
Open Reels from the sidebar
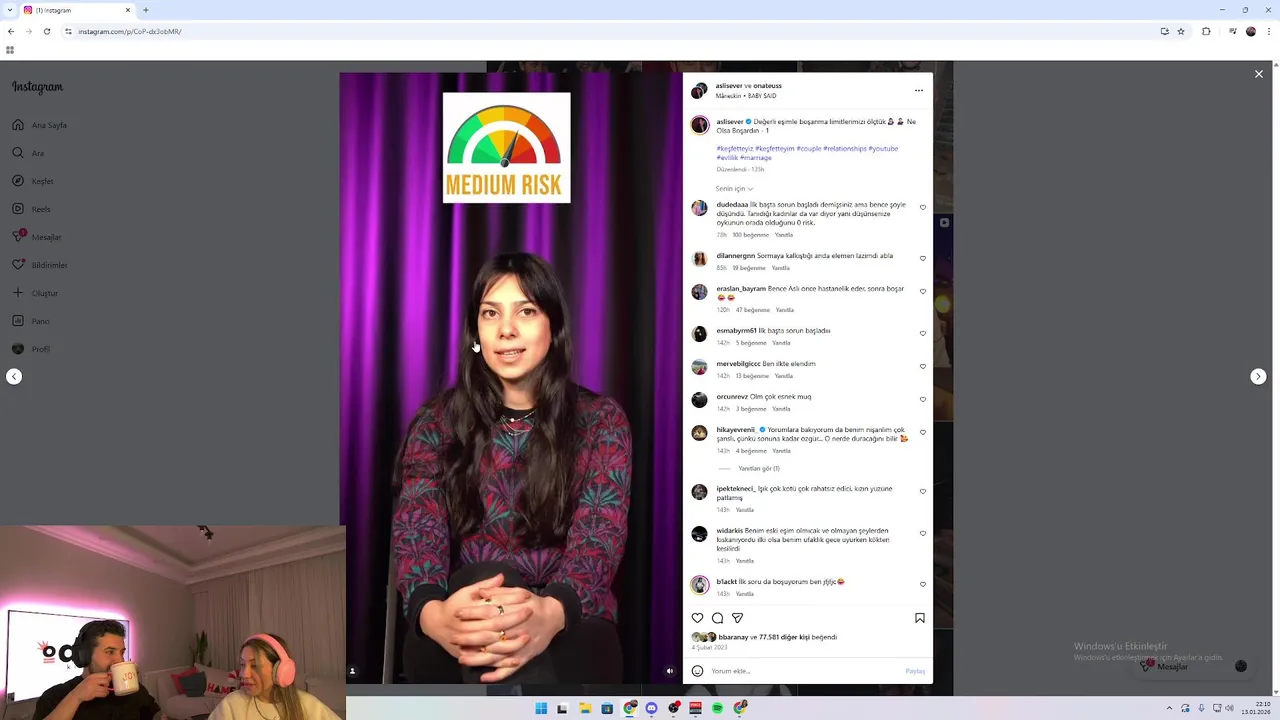tap(31, 209)
